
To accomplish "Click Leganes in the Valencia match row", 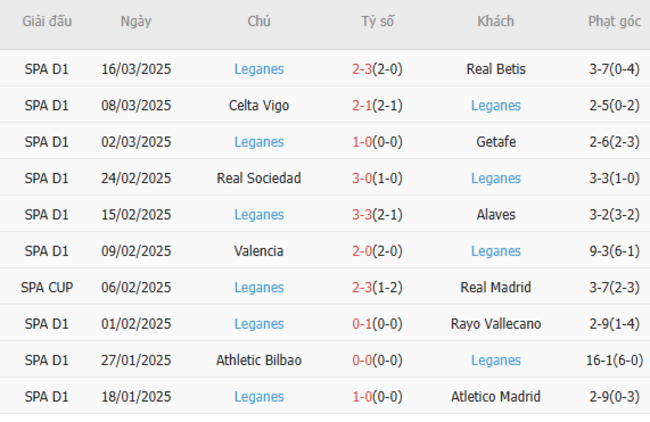I will (x=496, y=251).
